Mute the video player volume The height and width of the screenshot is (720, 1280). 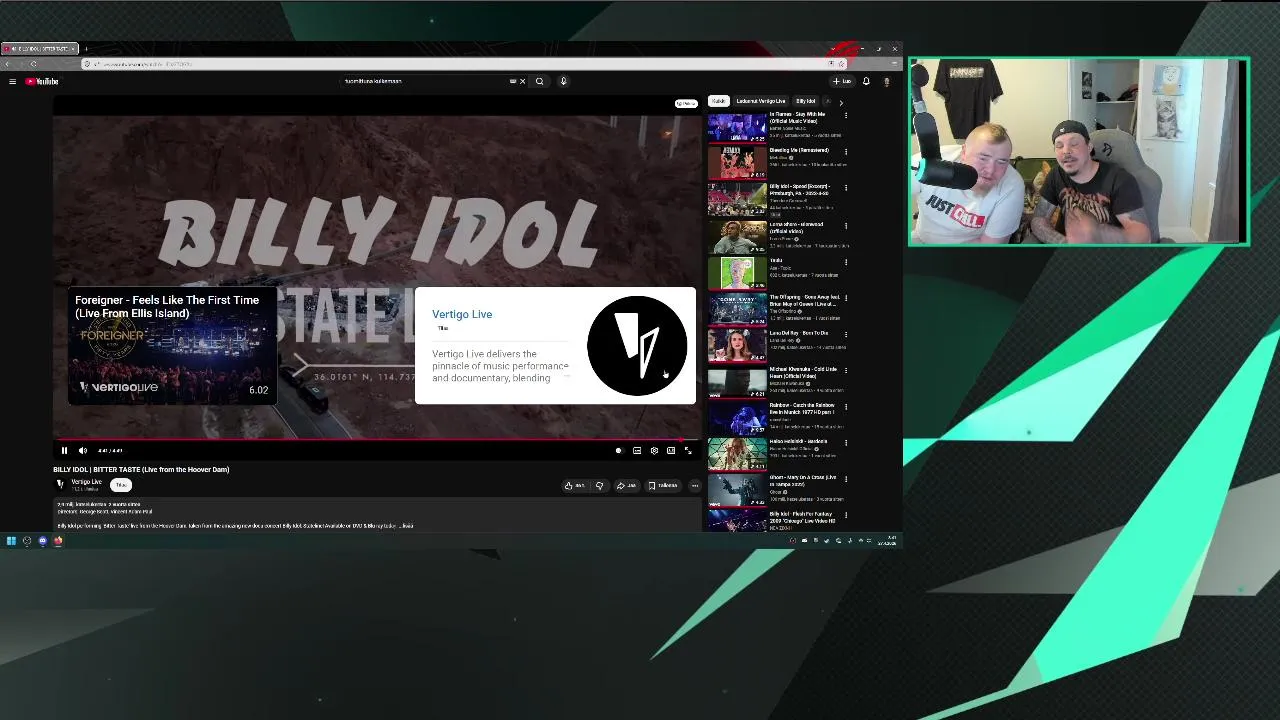click(x=83, y=450)
